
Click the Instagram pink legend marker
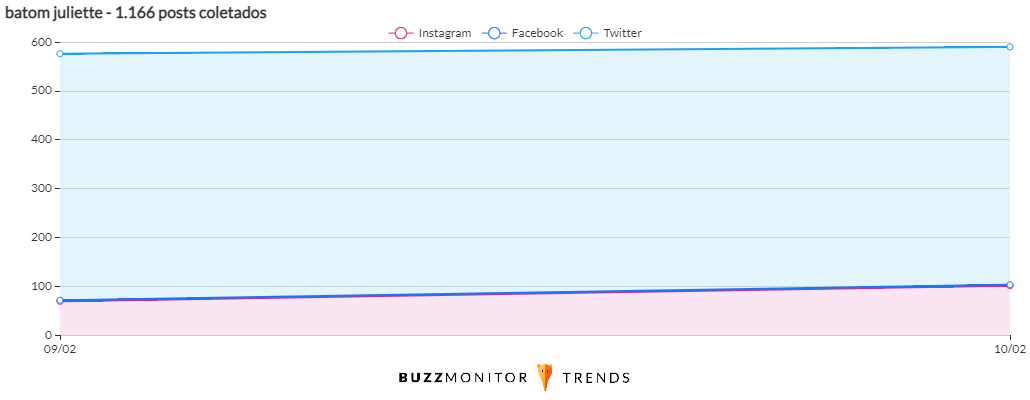[x=400, y=33]
